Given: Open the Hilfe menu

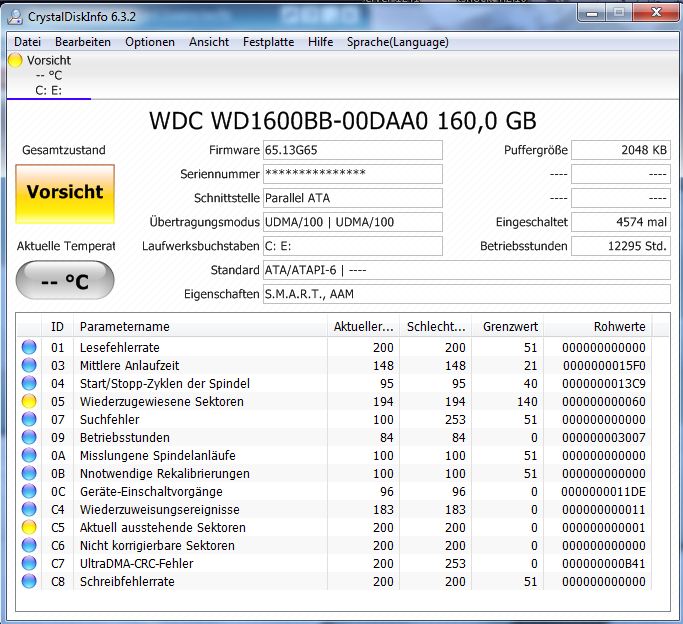Looking at the screenshot, I should click(x=320, y=42).
